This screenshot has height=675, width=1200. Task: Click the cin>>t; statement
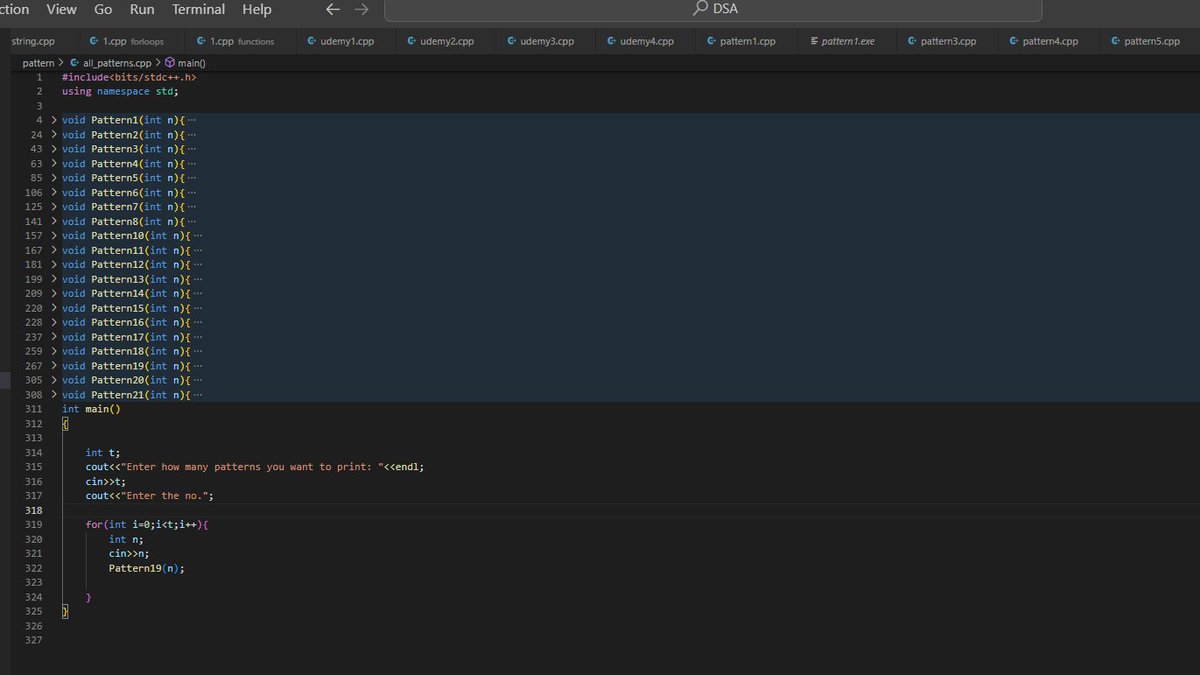pos(105,481)
